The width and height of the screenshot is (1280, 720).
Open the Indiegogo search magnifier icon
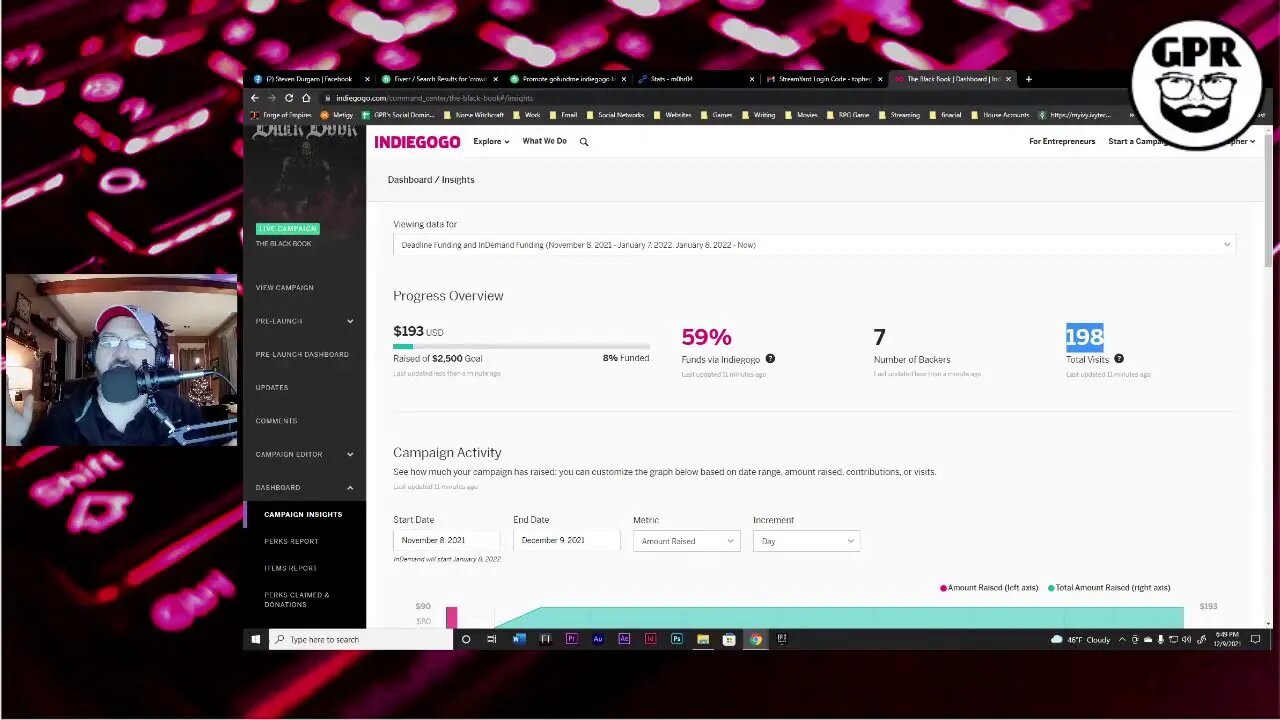pyautogui.click(x=584, y=142)
